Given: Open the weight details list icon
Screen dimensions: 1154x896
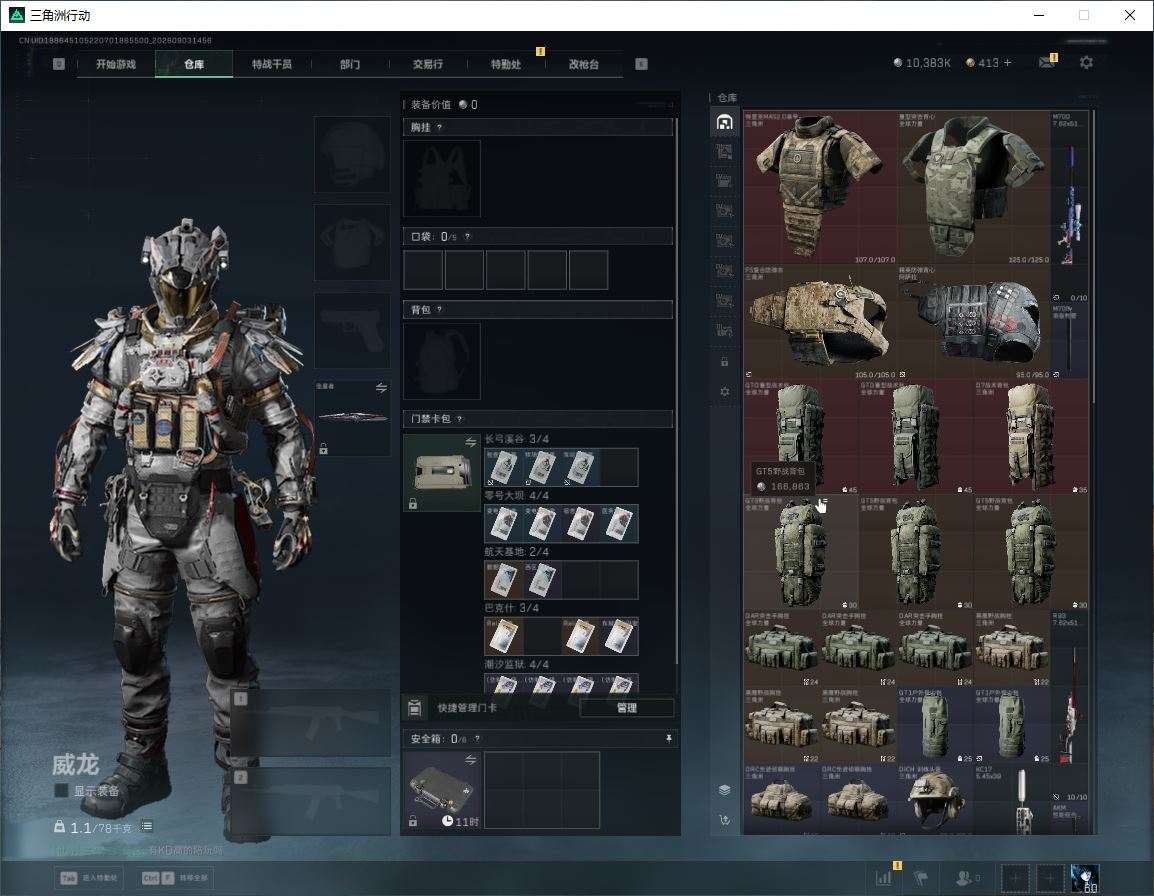Looking at the screenshot, I should click(x=146, y=827).
